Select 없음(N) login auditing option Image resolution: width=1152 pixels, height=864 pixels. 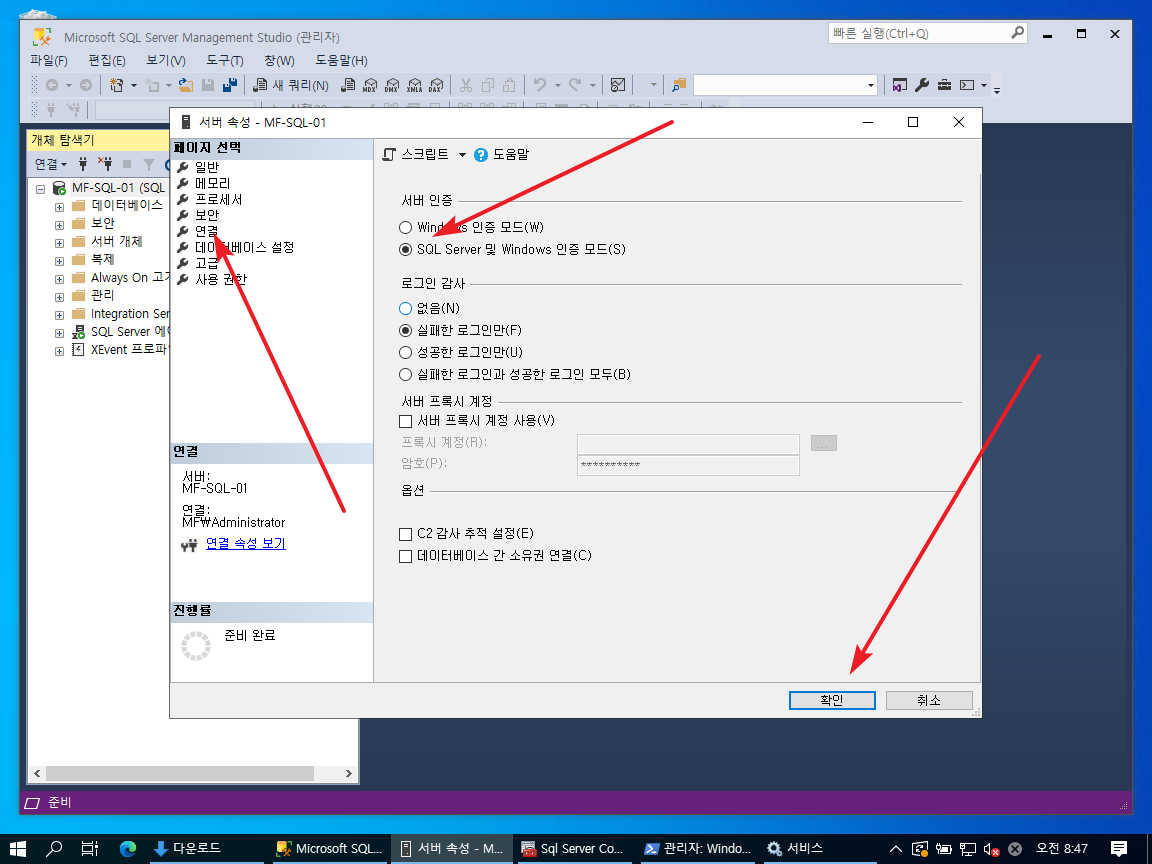coord(406,308)
